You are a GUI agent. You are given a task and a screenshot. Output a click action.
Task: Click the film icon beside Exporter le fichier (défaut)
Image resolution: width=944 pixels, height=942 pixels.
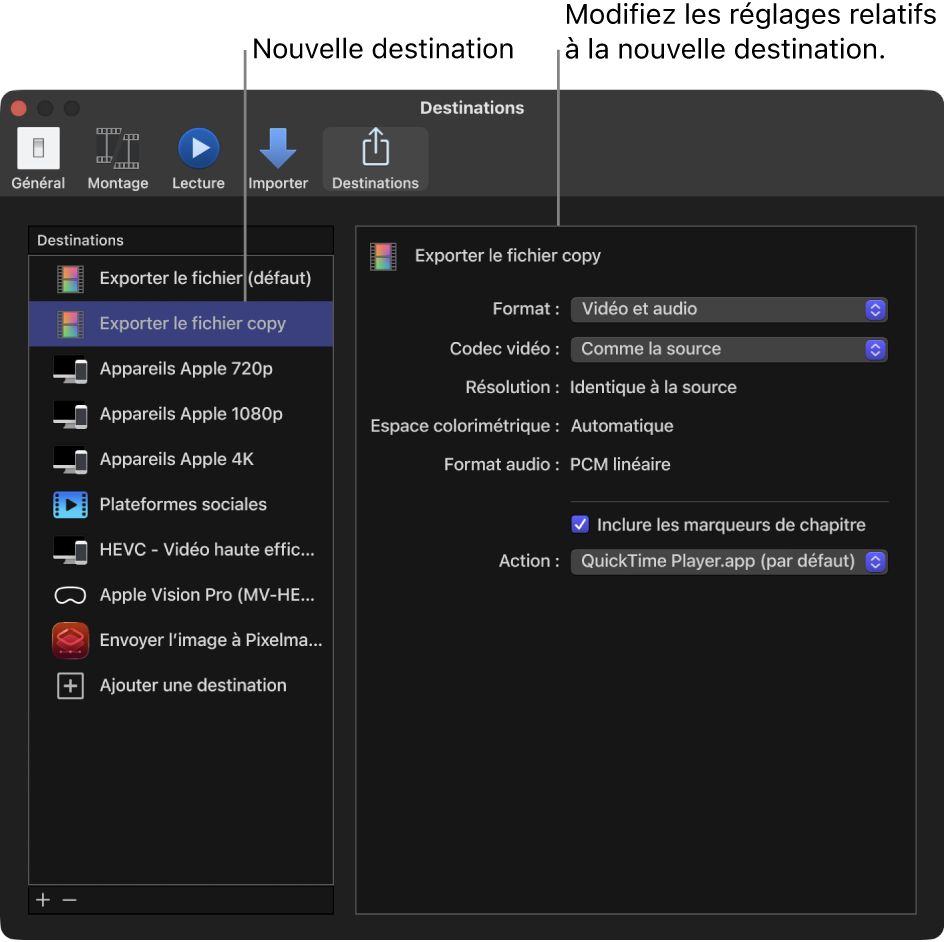pos(70,279)
